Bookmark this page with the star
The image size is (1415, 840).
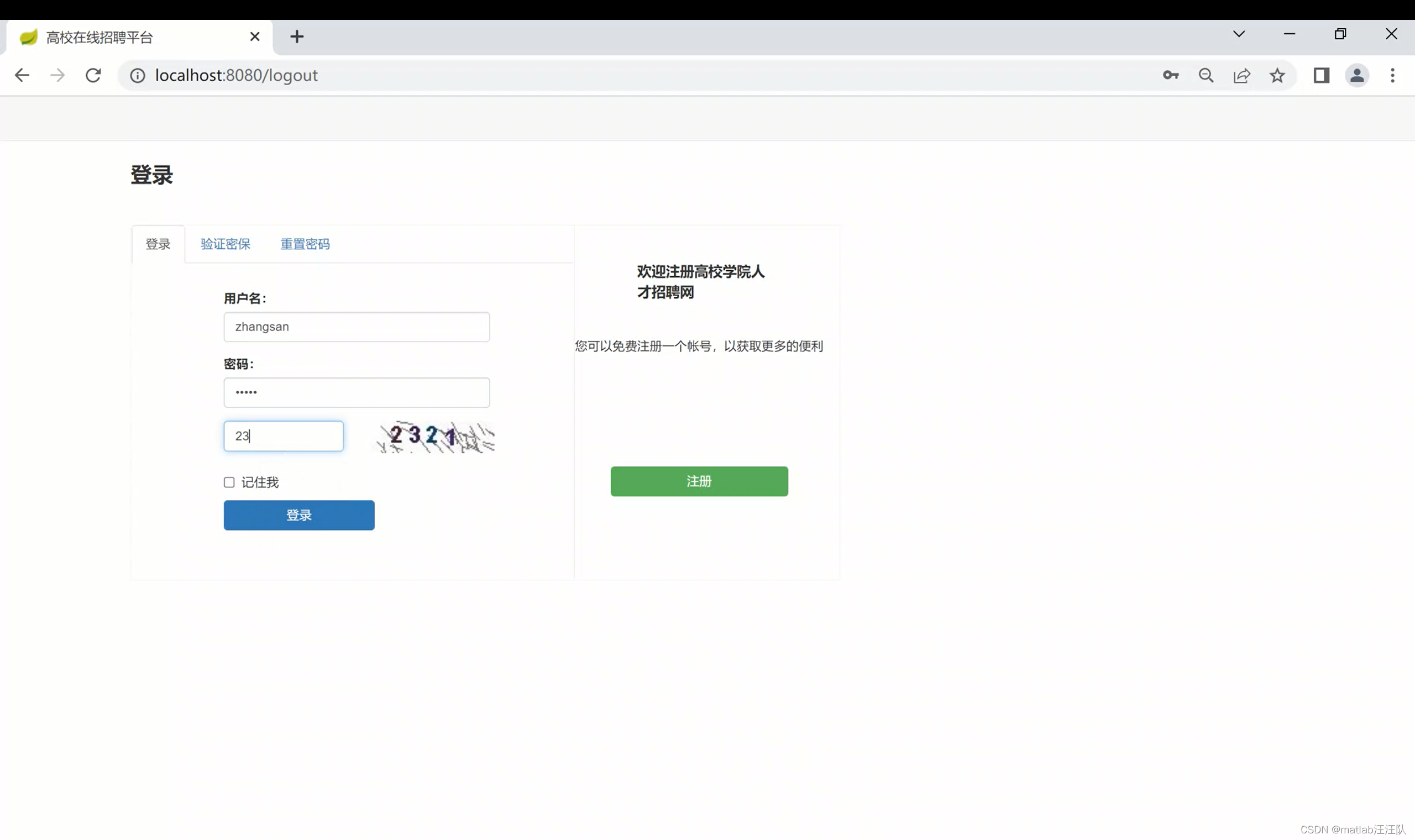click(1277, 75)
